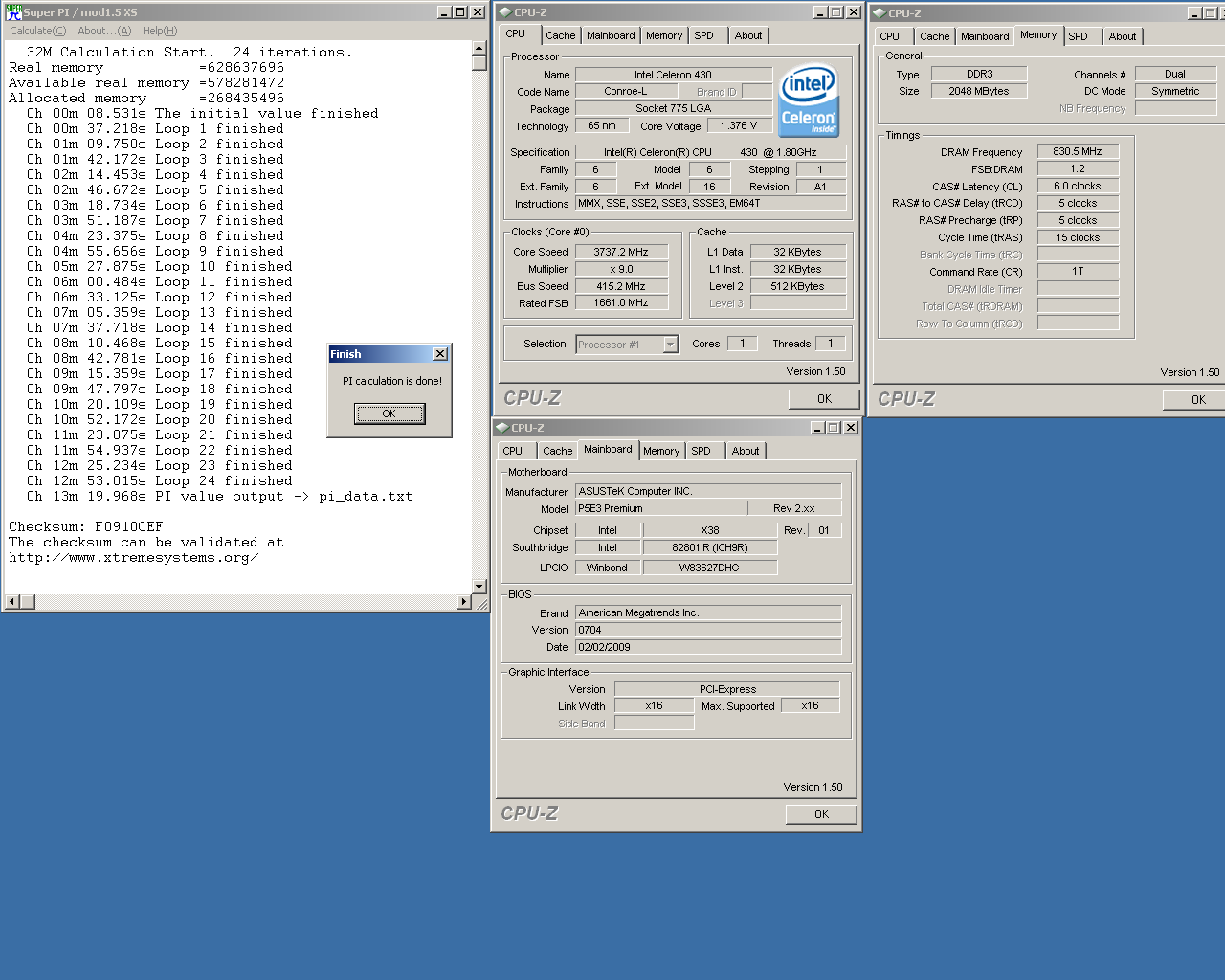Open About tab in Mainboard CPU-Z window
Screen dimensions: 1225x980
click(746, 451)
